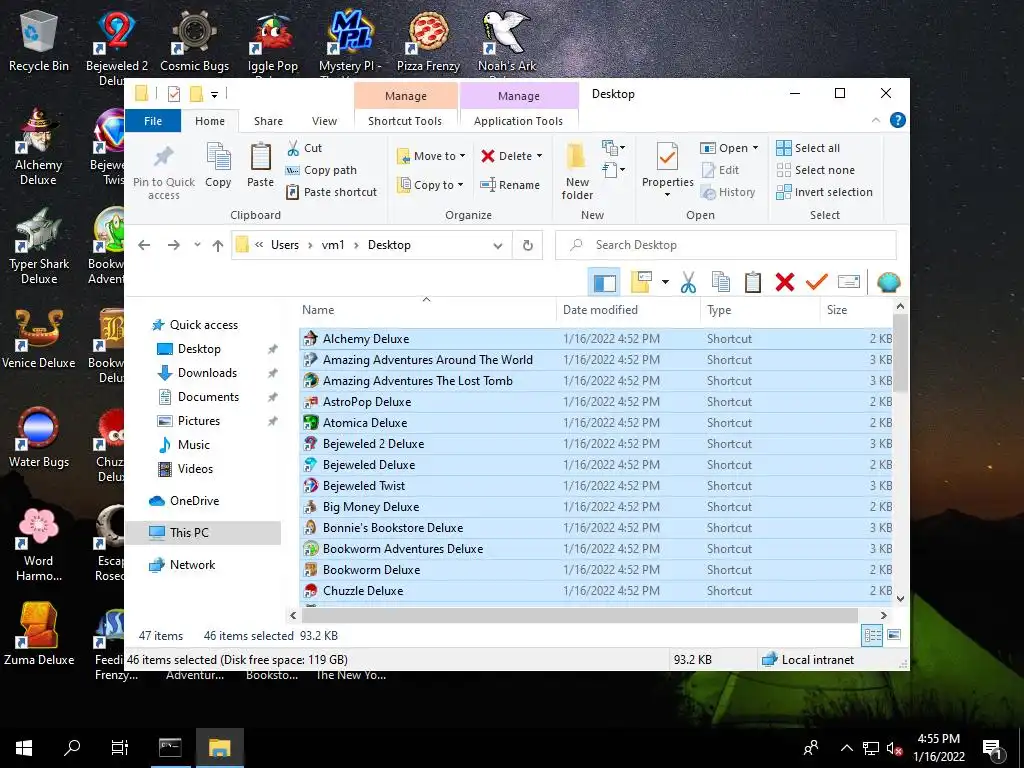This screenshot has width=1024, height=768.
Task: Sort by the Name column header
Action: (427, 310)
